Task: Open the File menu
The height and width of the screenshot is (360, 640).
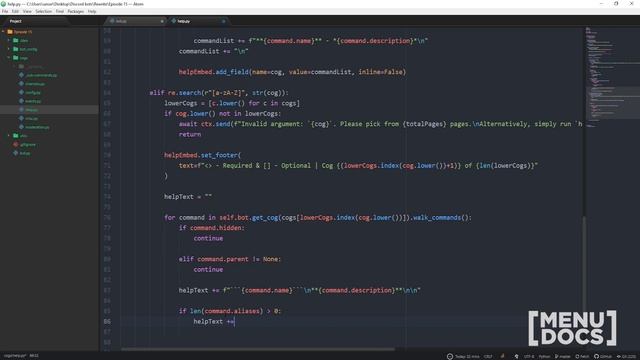Action: 5,11
